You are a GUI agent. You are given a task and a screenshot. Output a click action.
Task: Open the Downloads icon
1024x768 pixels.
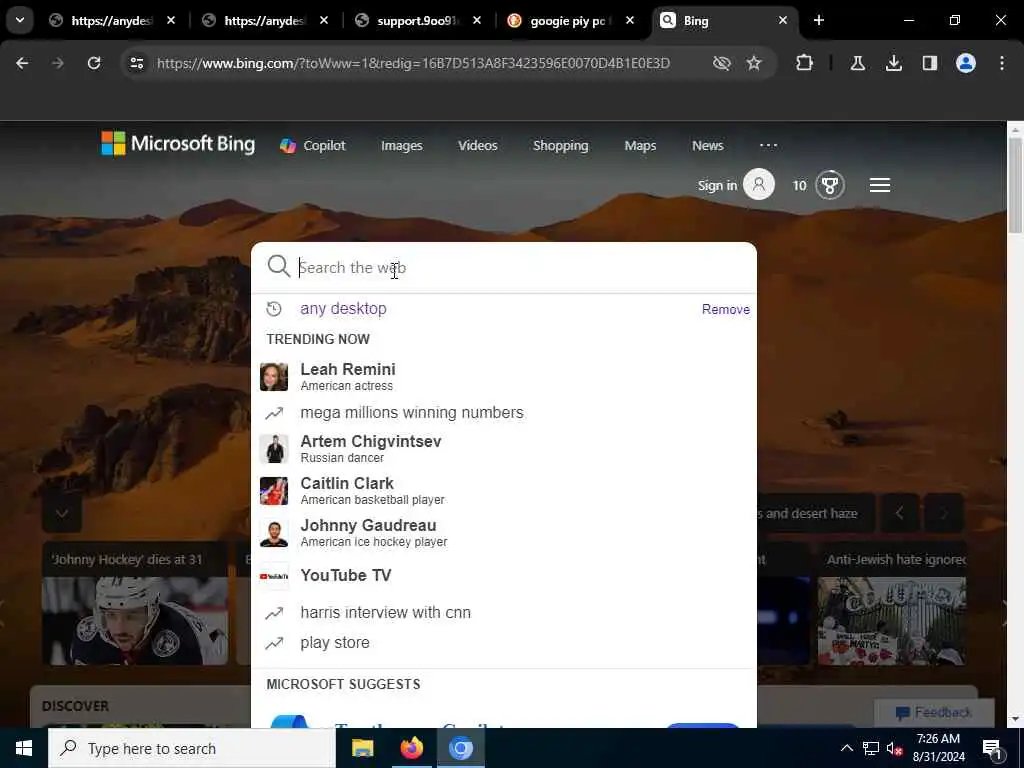(893, 63)
